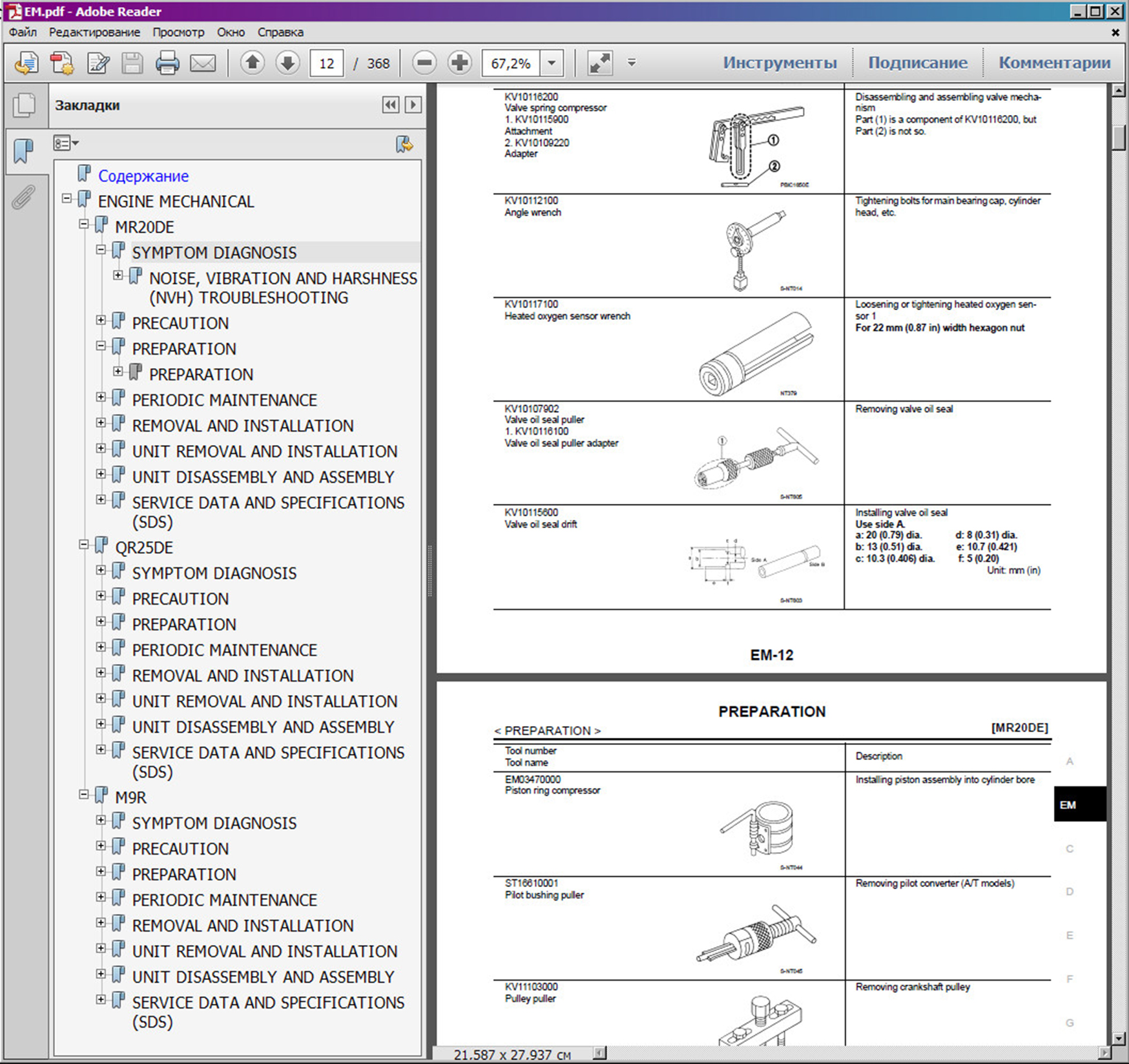
Task: Open the Редактирование menu
Action: 94,32
